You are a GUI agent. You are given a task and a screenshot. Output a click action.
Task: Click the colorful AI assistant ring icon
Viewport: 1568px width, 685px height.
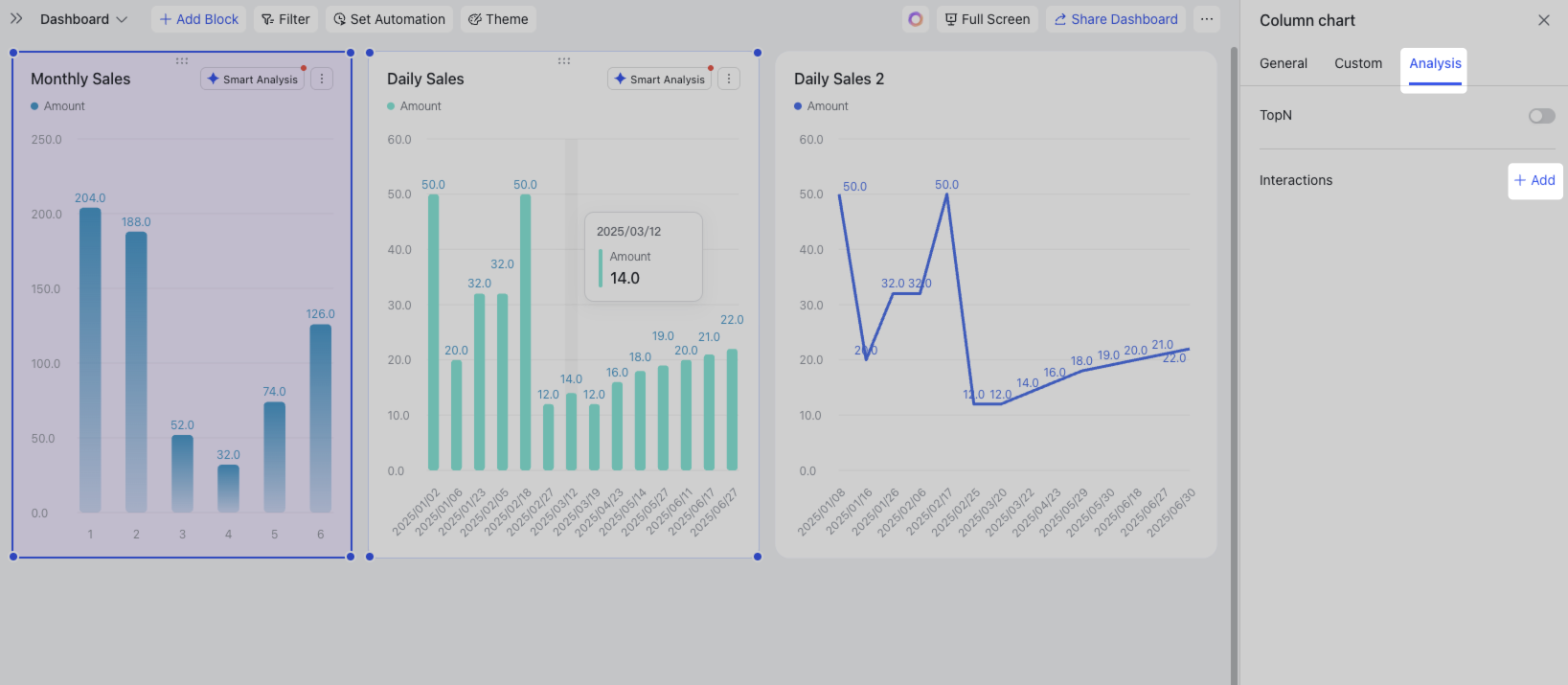coord(916,19)
